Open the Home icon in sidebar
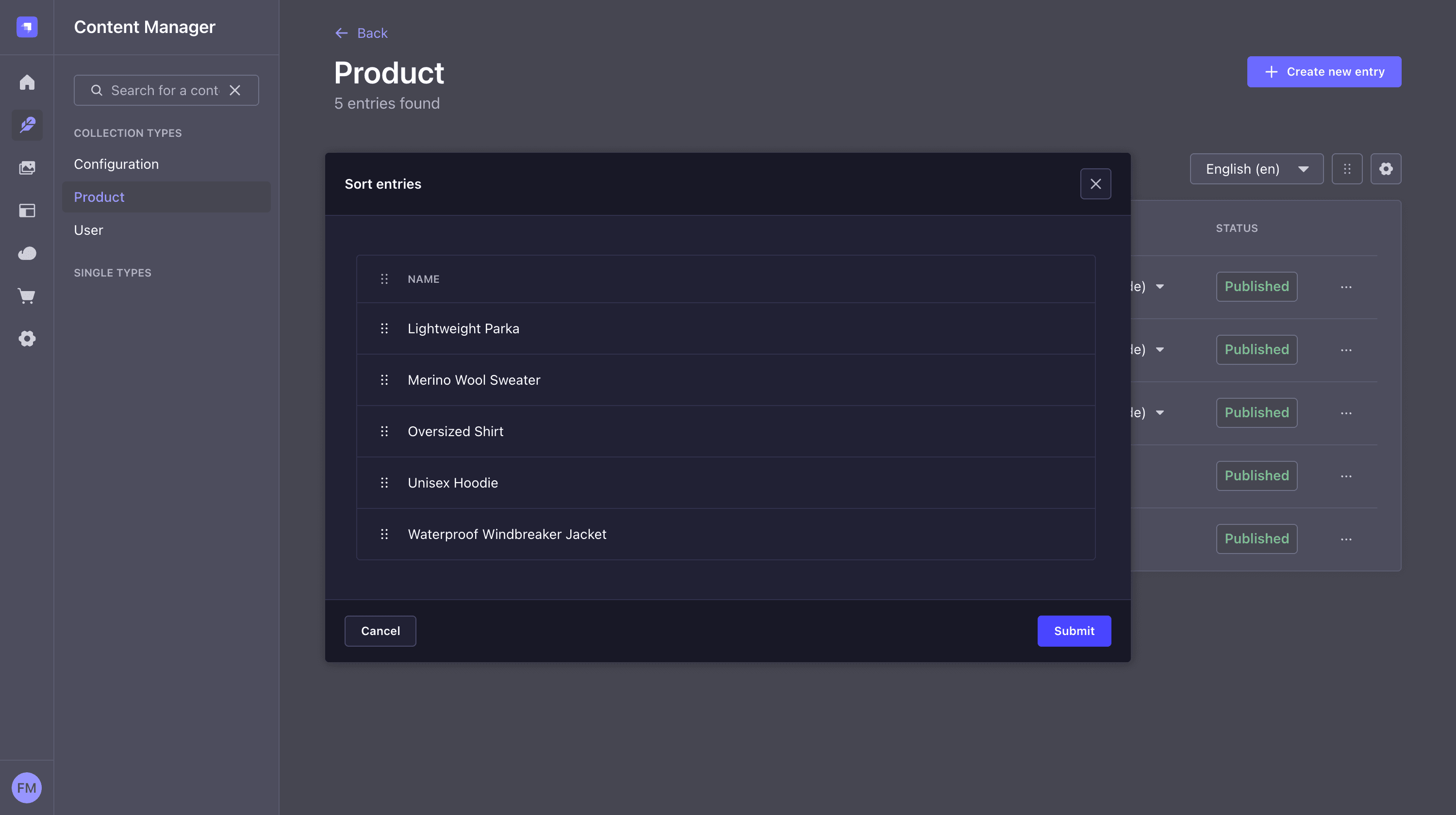This screenshot has width=1456, height=815. point(27,82)
